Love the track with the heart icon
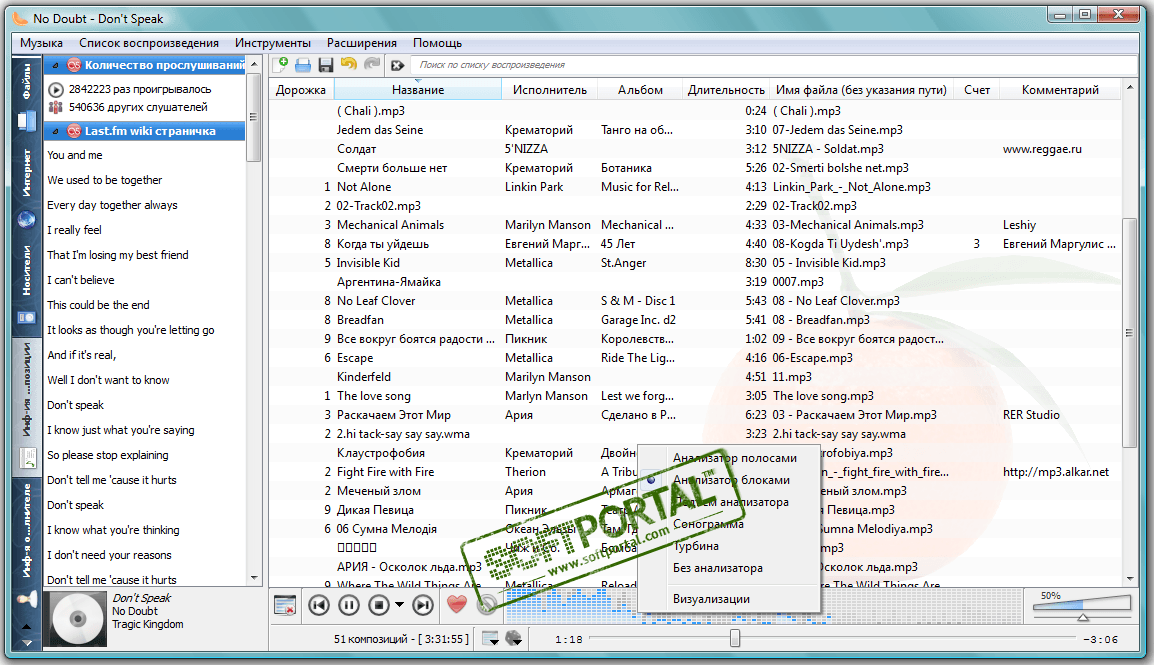 457,605
